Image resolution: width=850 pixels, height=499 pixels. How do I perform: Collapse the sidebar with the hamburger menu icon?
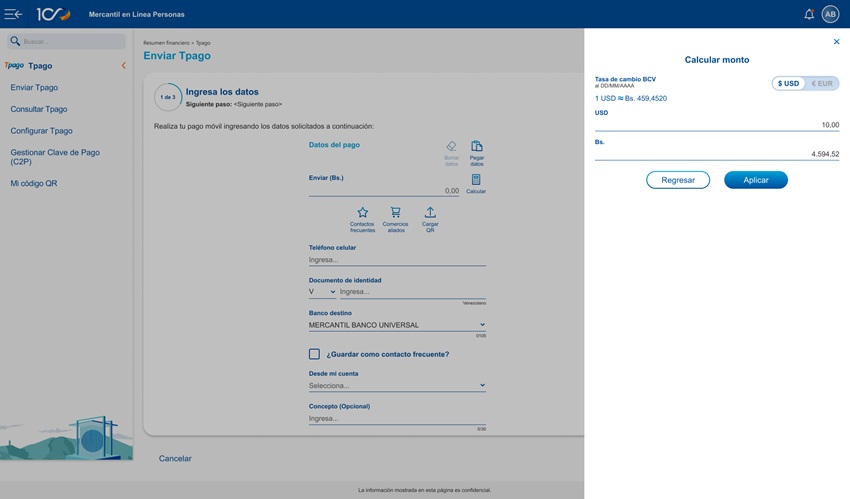click(x=13, y=14)
